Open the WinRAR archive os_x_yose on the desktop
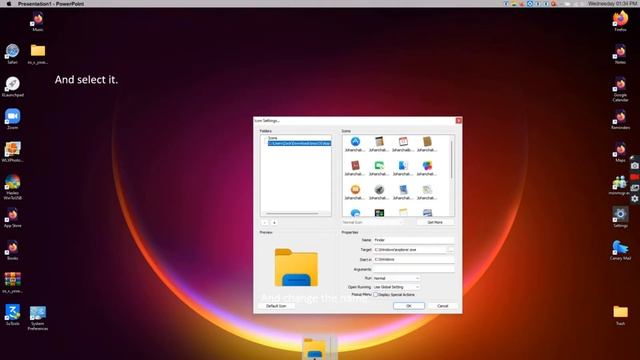Viewport: 640px width, 360px height. click(12, 282)
